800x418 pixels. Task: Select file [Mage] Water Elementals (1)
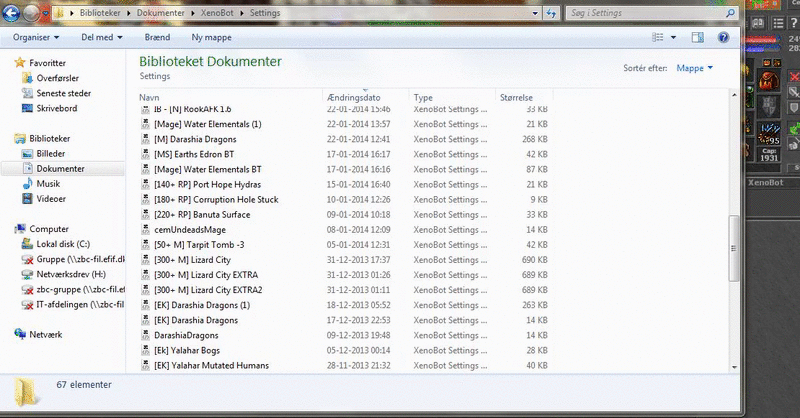(208, 124)
